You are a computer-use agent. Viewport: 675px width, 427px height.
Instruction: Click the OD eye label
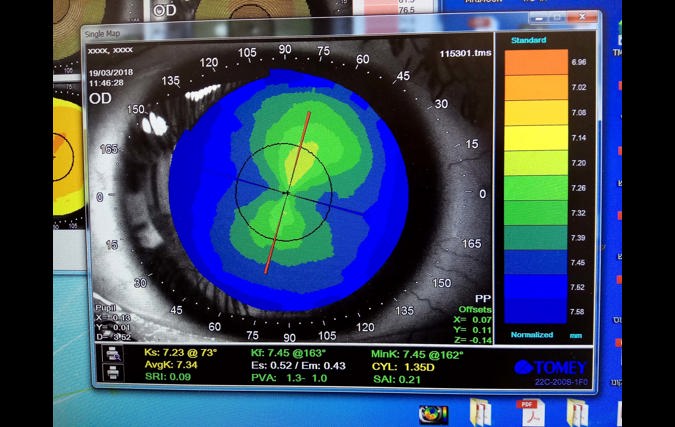point(100,98)
